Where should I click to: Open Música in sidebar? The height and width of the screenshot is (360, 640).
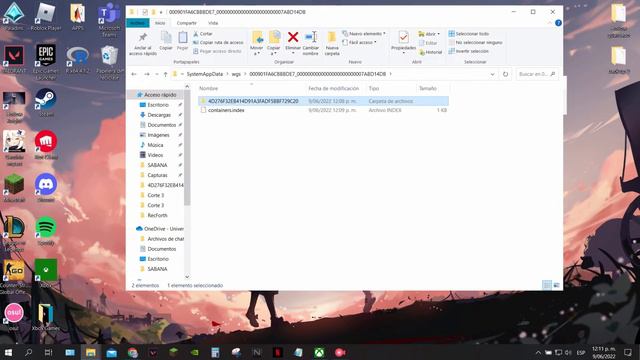[x=155, y=145]
